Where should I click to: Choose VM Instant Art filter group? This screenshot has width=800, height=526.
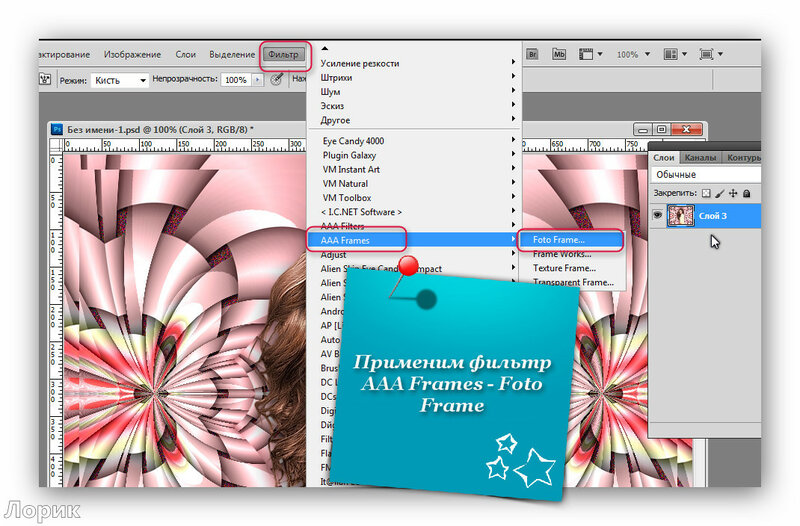click(415, 169)
